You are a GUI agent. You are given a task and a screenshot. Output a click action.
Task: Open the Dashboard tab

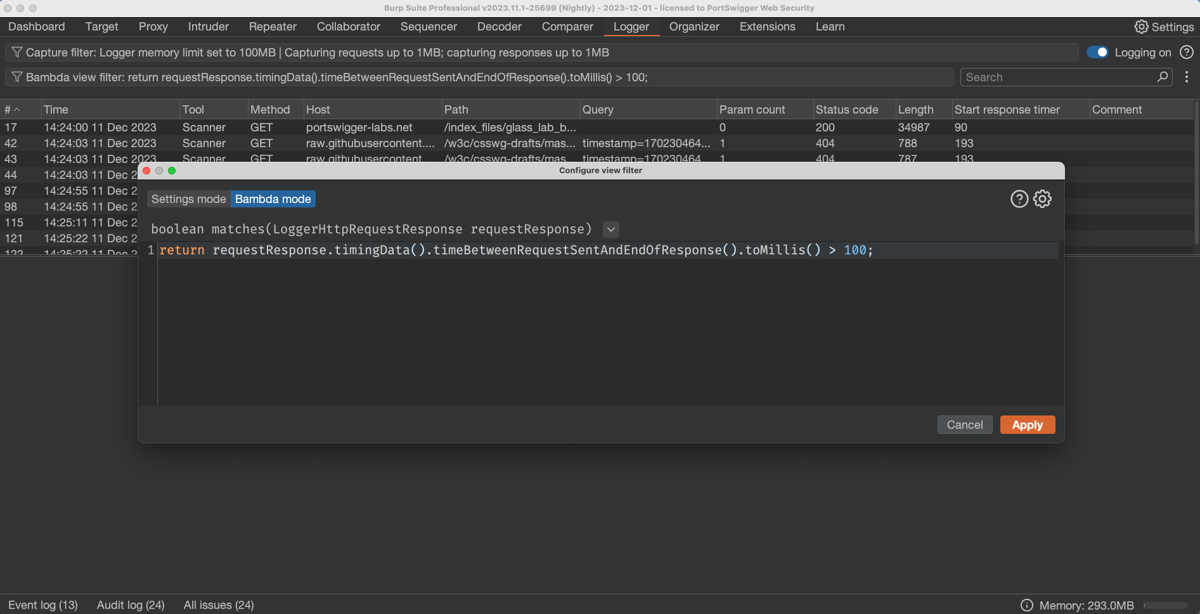point(37,27)
